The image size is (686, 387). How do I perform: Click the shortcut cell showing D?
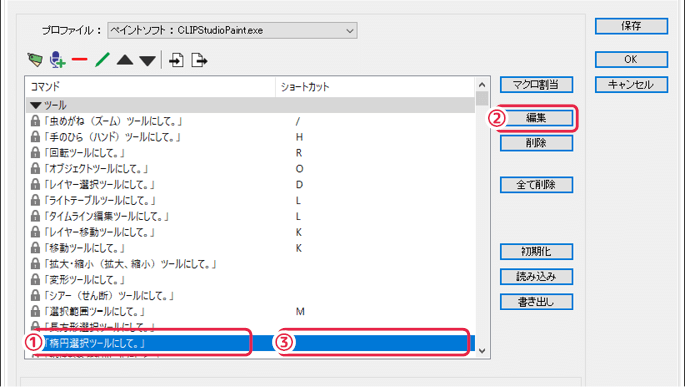299,185
